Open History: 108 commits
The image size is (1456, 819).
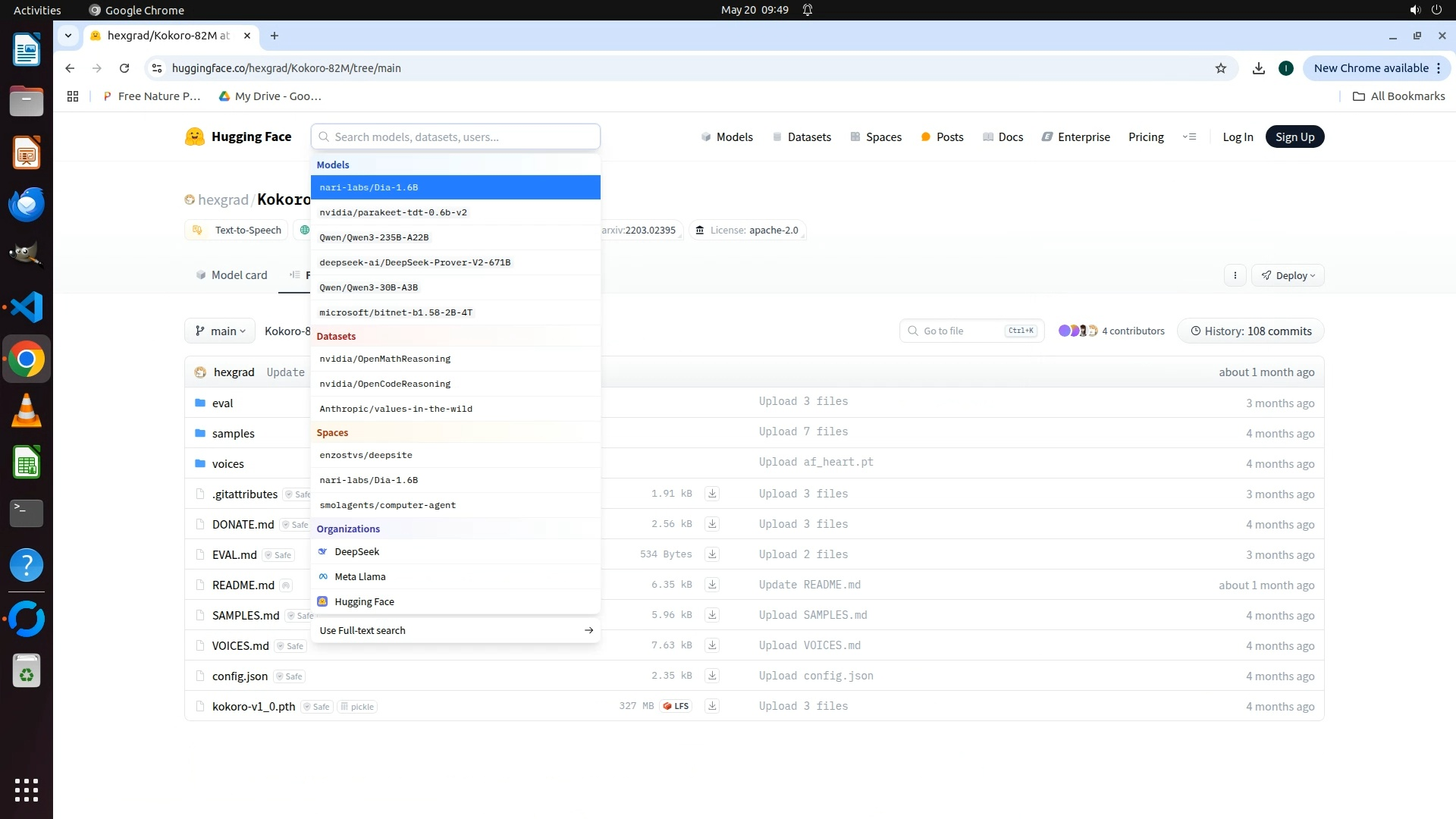(1250, 331)
